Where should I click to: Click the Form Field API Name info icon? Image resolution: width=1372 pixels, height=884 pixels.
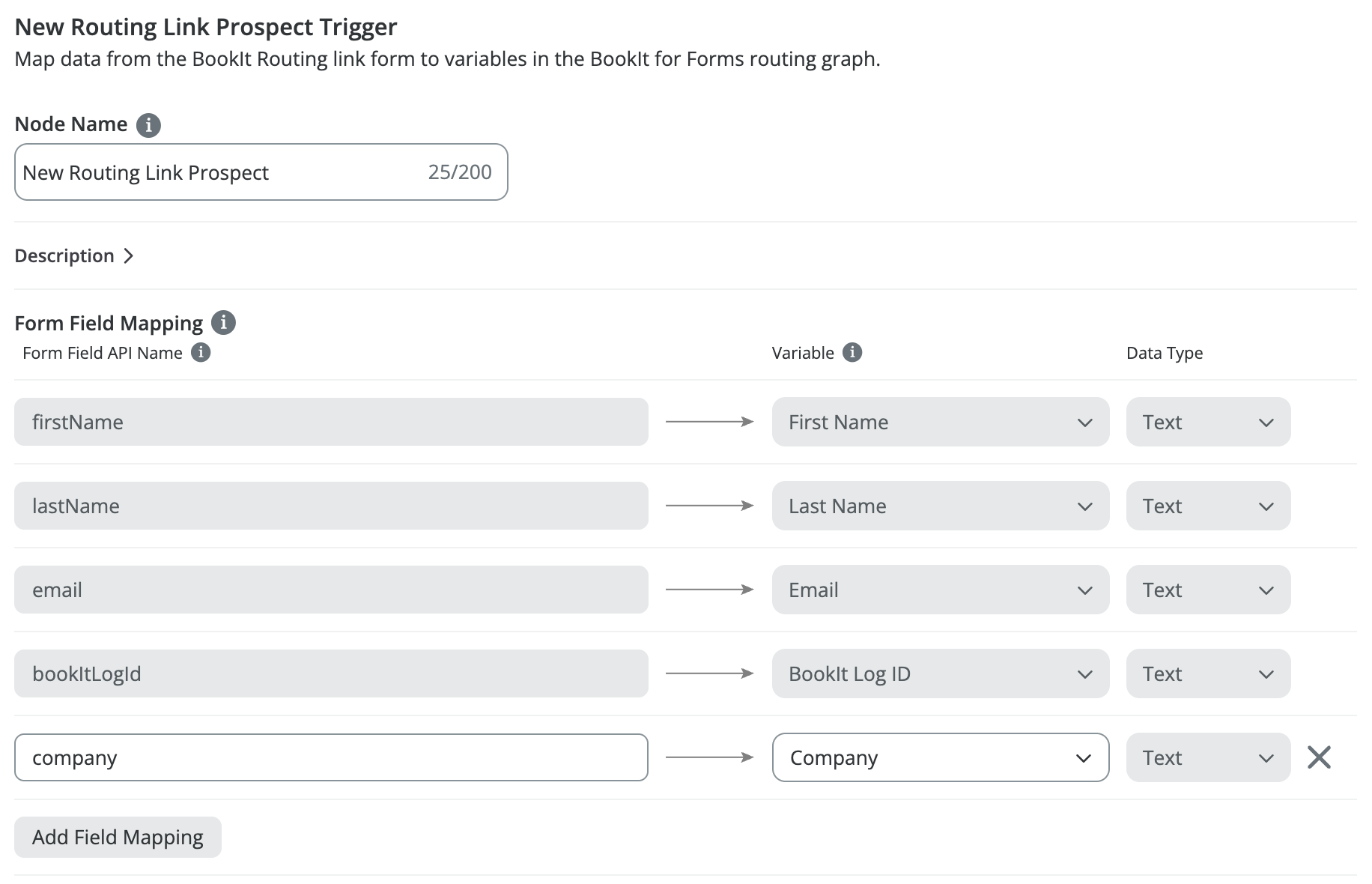pyautogui.click(x=201, y=352)
